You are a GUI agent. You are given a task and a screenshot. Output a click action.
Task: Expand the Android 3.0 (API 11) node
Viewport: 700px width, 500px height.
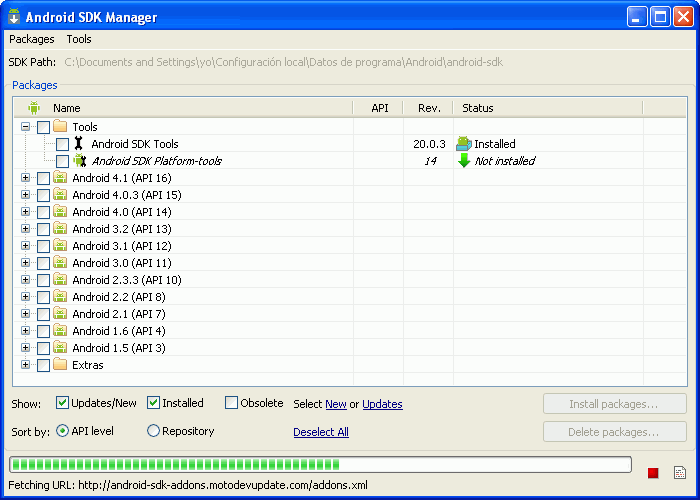(25, 262)
